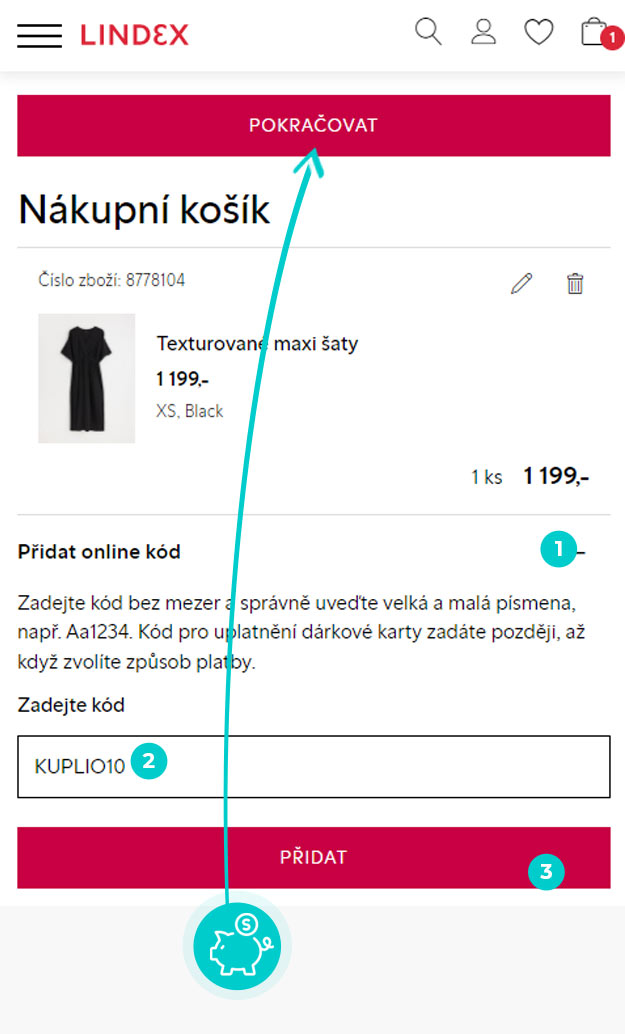Open the shopping bag icon
The image size is (625, 1034).
pyautogui.click(x=595, y=32)
